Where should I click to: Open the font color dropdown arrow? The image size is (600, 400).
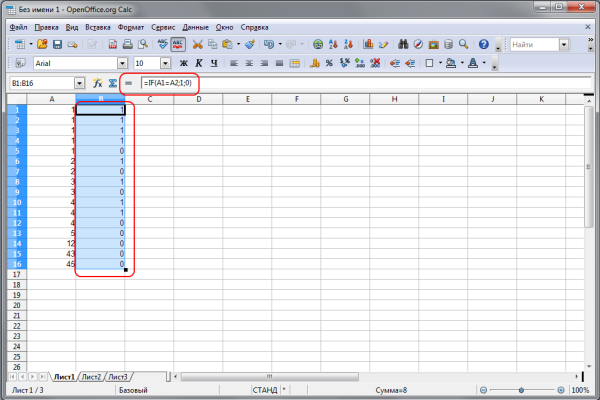(484, 63)
